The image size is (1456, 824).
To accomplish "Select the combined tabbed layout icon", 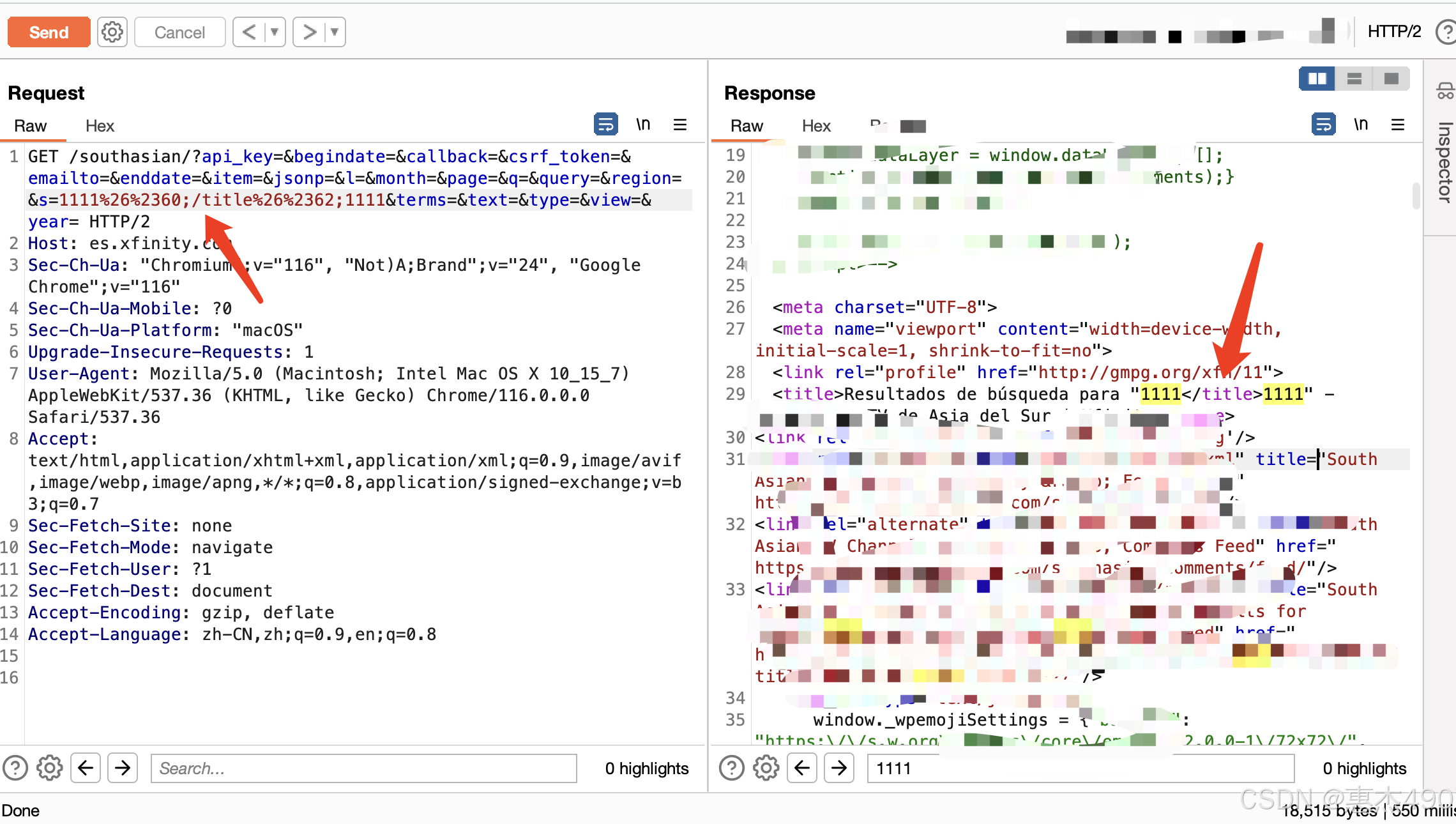I will pyautogui.click(x=1391, y=79).
